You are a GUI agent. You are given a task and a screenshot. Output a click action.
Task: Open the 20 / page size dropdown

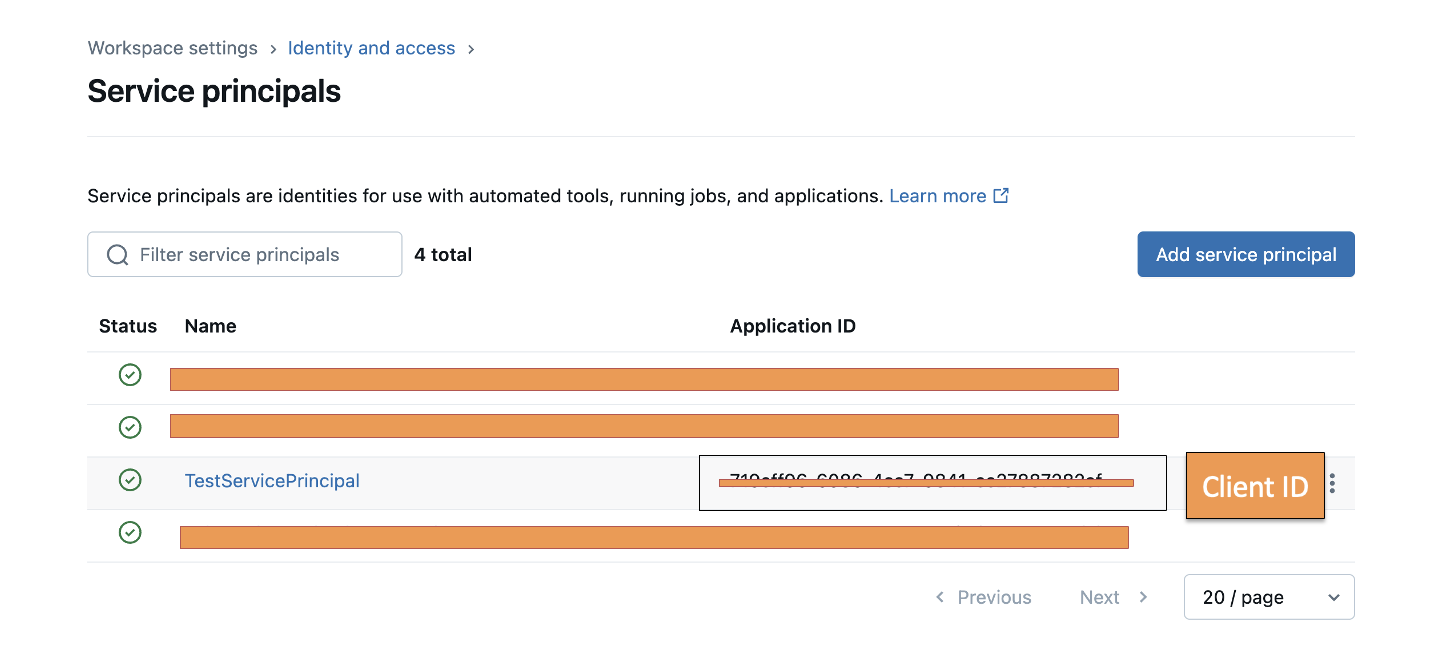pos(1268,597)
